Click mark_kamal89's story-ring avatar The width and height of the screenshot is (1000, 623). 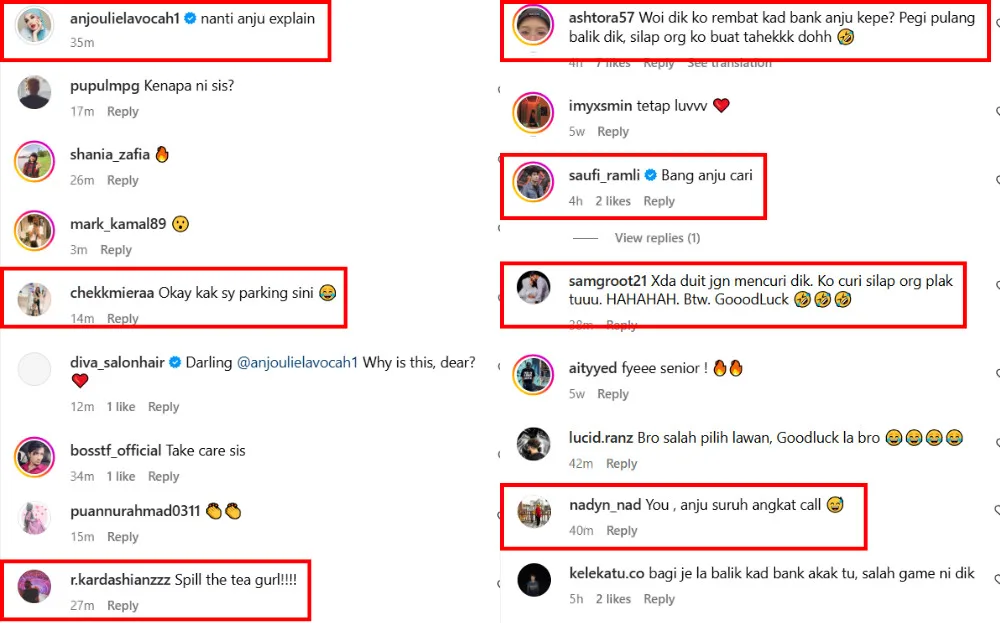pos(34,231)
